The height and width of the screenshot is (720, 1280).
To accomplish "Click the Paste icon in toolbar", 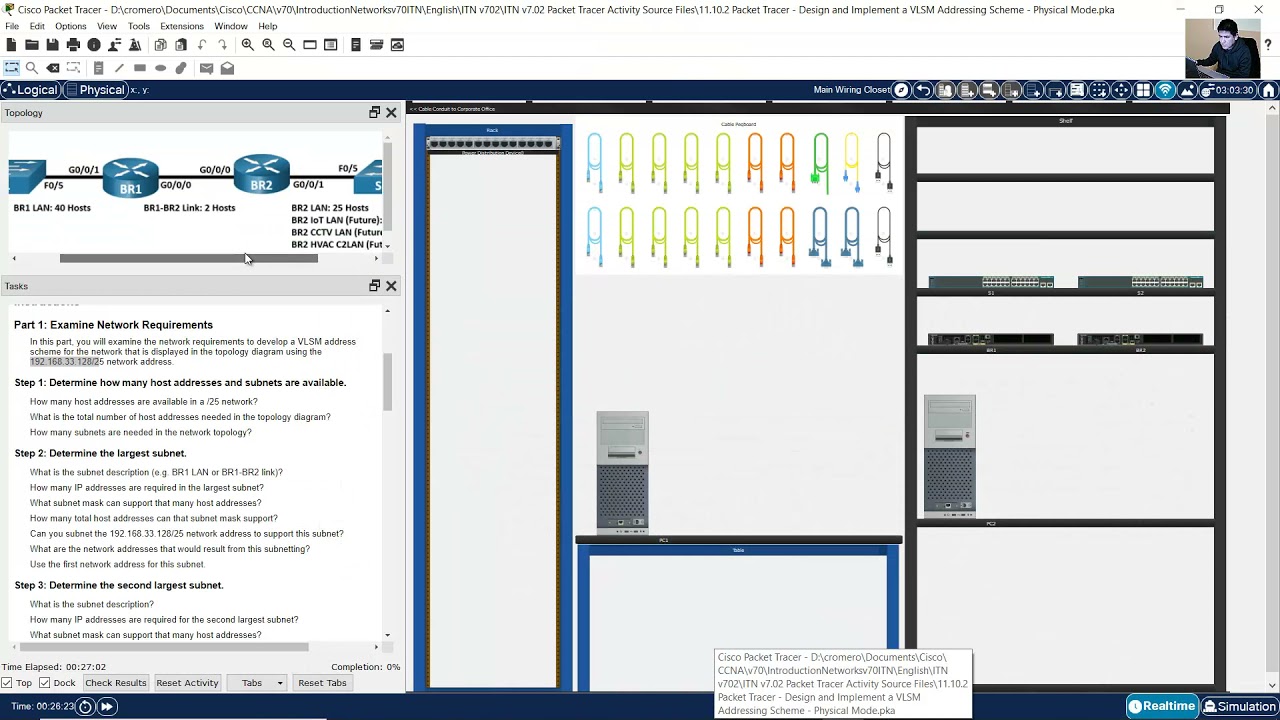I will tap(181, 45).
